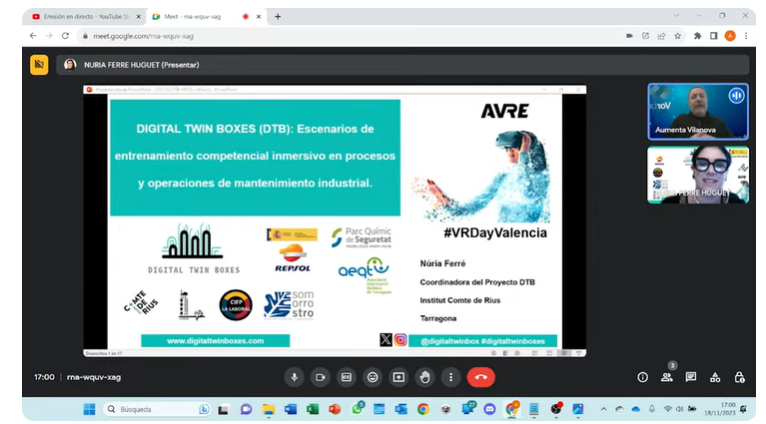Open the Windows Start menu

(89, 409)
